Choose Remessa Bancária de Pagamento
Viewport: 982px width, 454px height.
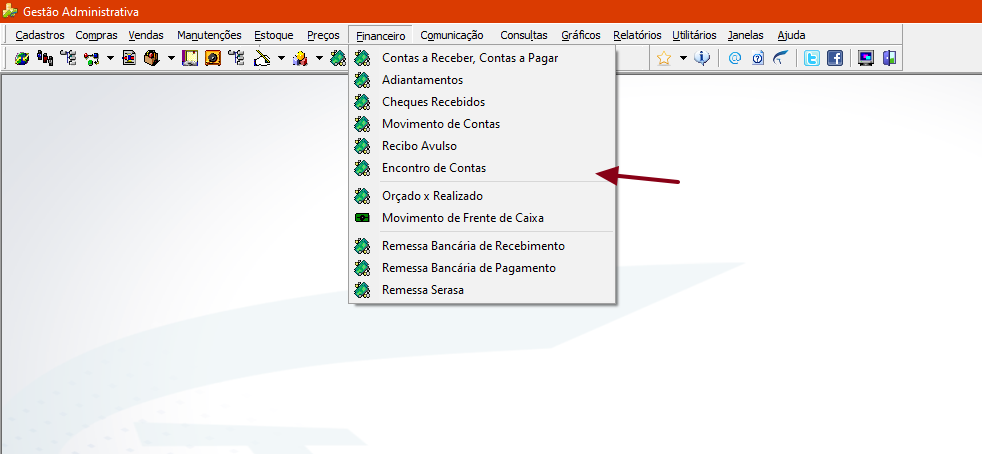[x=482, y=268]
